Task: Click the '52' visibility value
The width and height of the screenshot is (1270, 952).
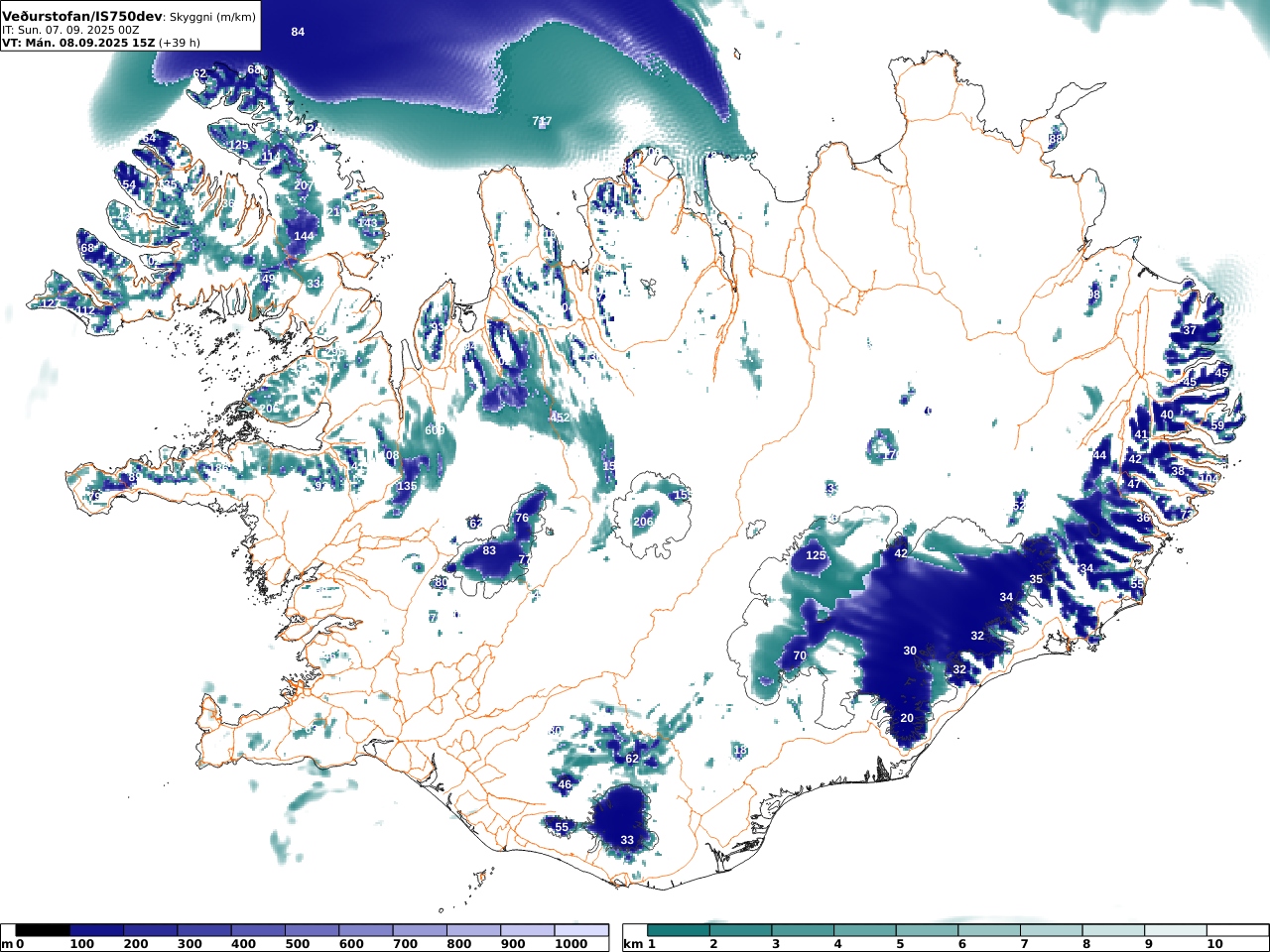Action: (1019, 506)
